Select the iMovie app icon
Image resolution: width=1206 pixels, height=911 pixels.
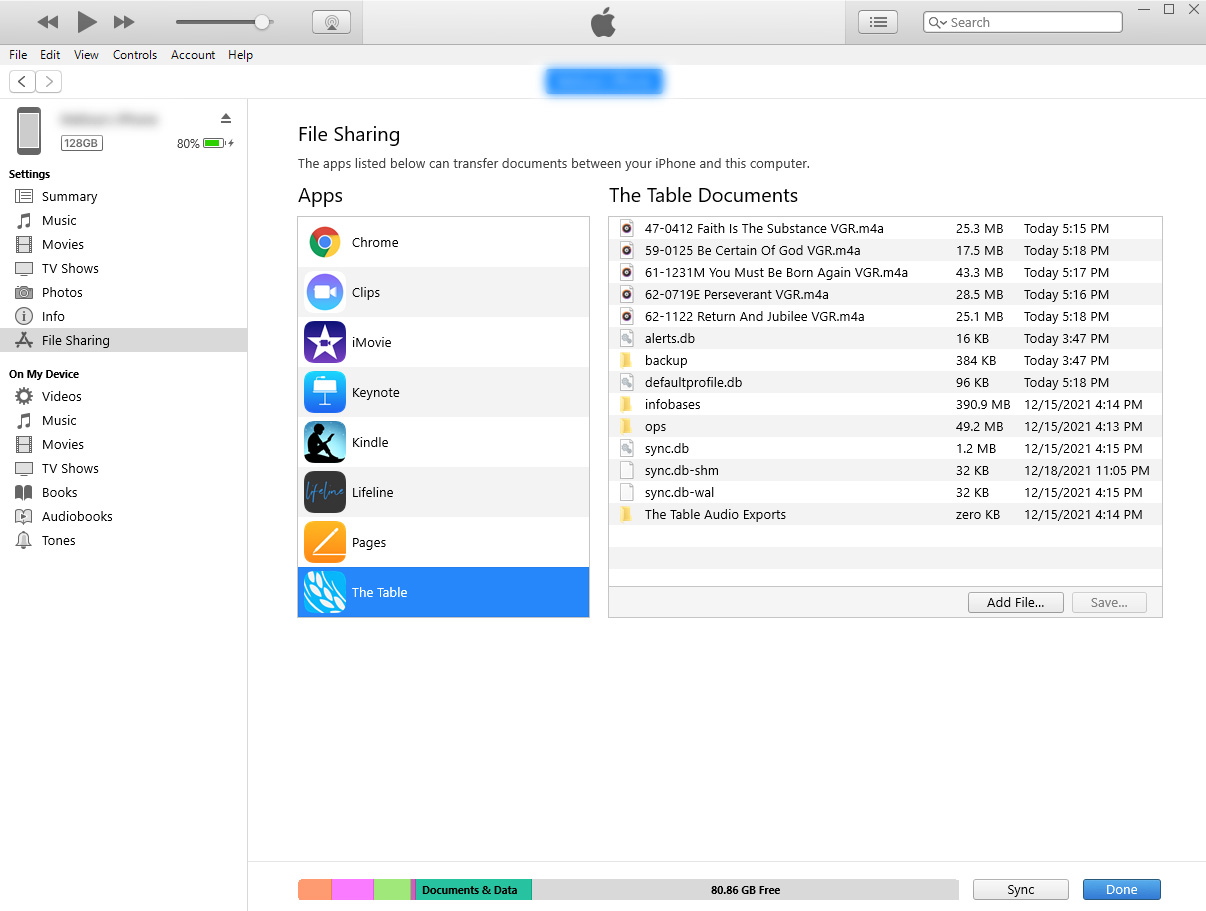325,342
